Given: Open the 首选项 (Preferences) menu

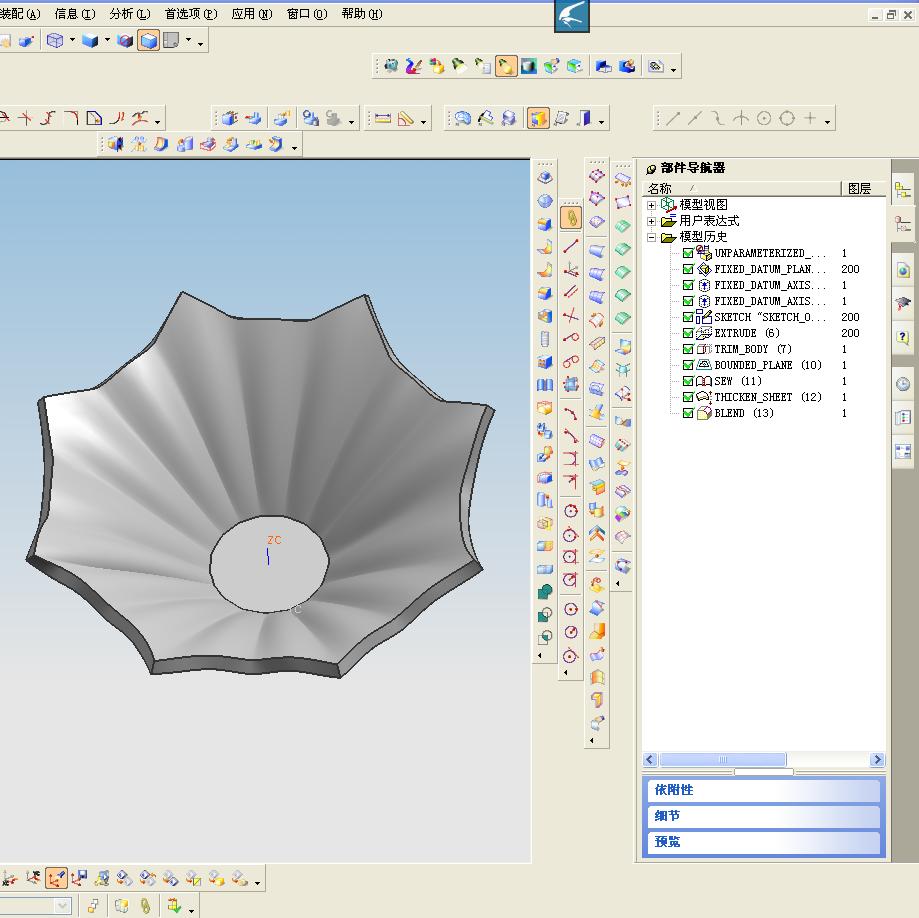Looking at the screenshot, I should pyautogui.click(x=190, y=14).
